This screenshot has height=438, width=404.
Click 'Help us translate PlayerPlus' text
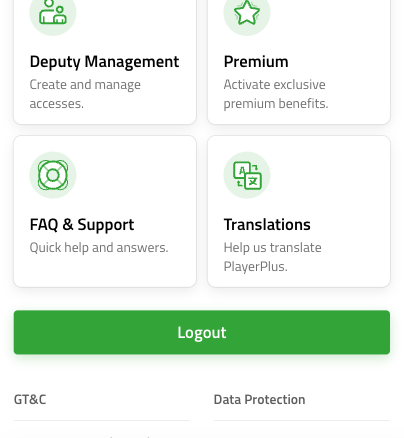[x=273, y=257]
